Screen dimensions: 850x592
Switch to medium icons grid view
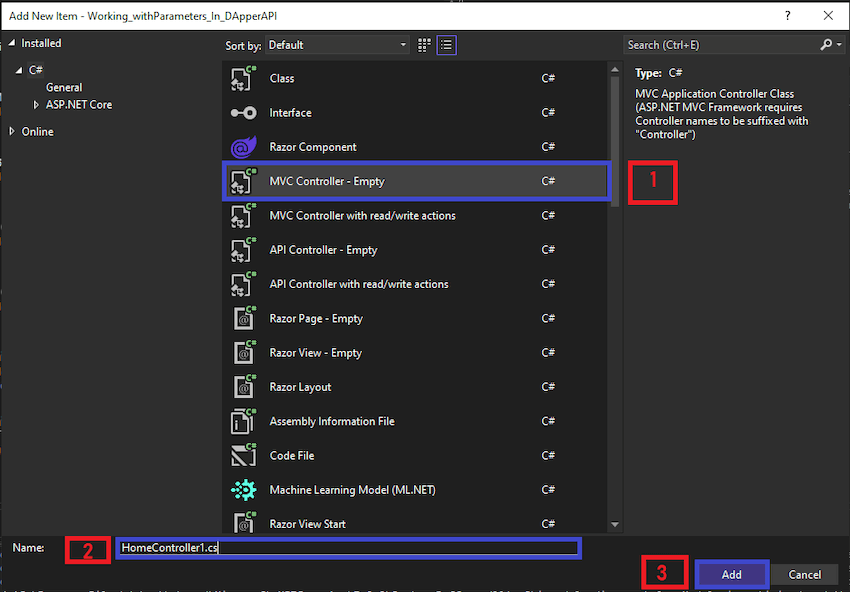click(x=424, y=45)
